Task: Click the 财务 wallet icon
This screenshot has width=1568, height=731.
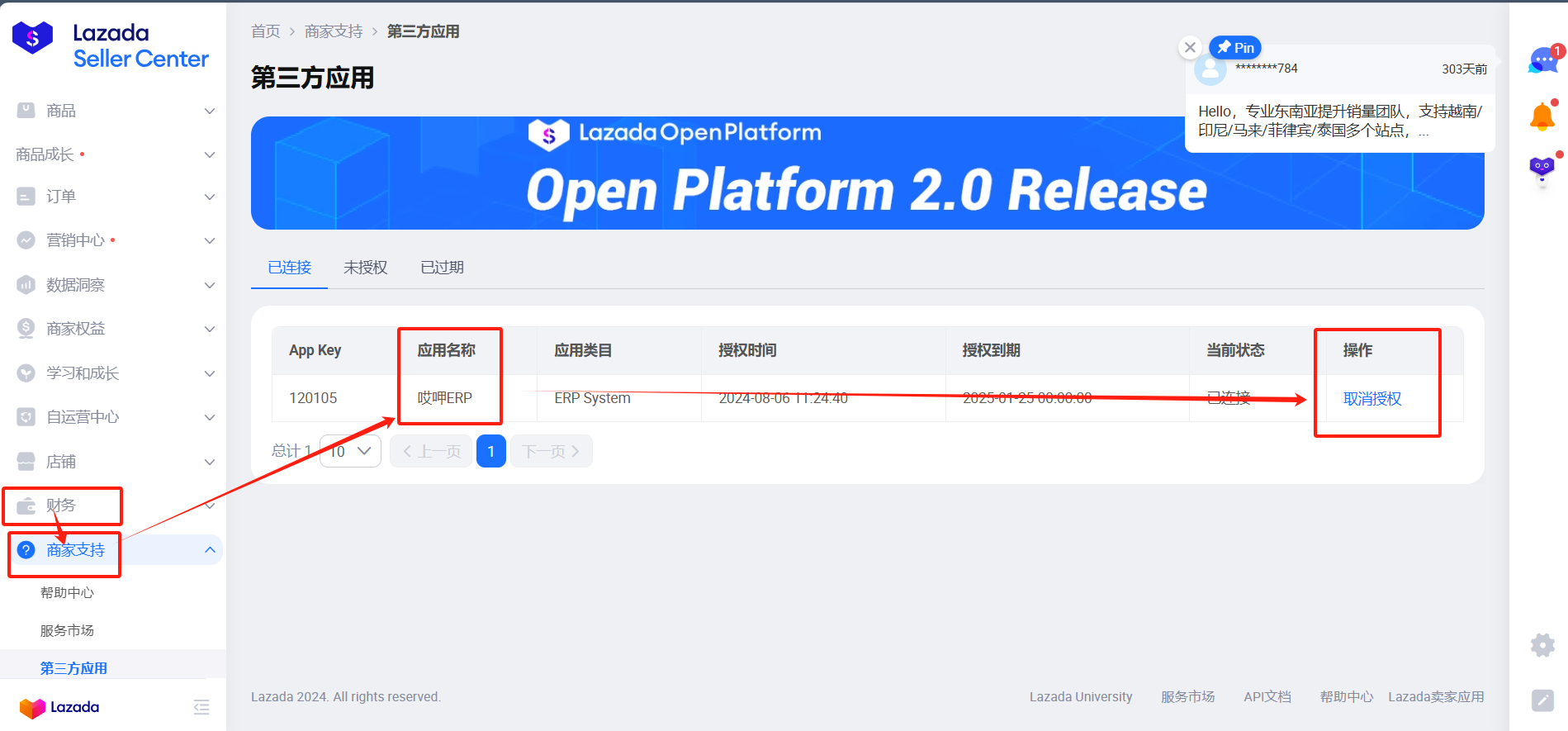Action: (x=26, y=506)
